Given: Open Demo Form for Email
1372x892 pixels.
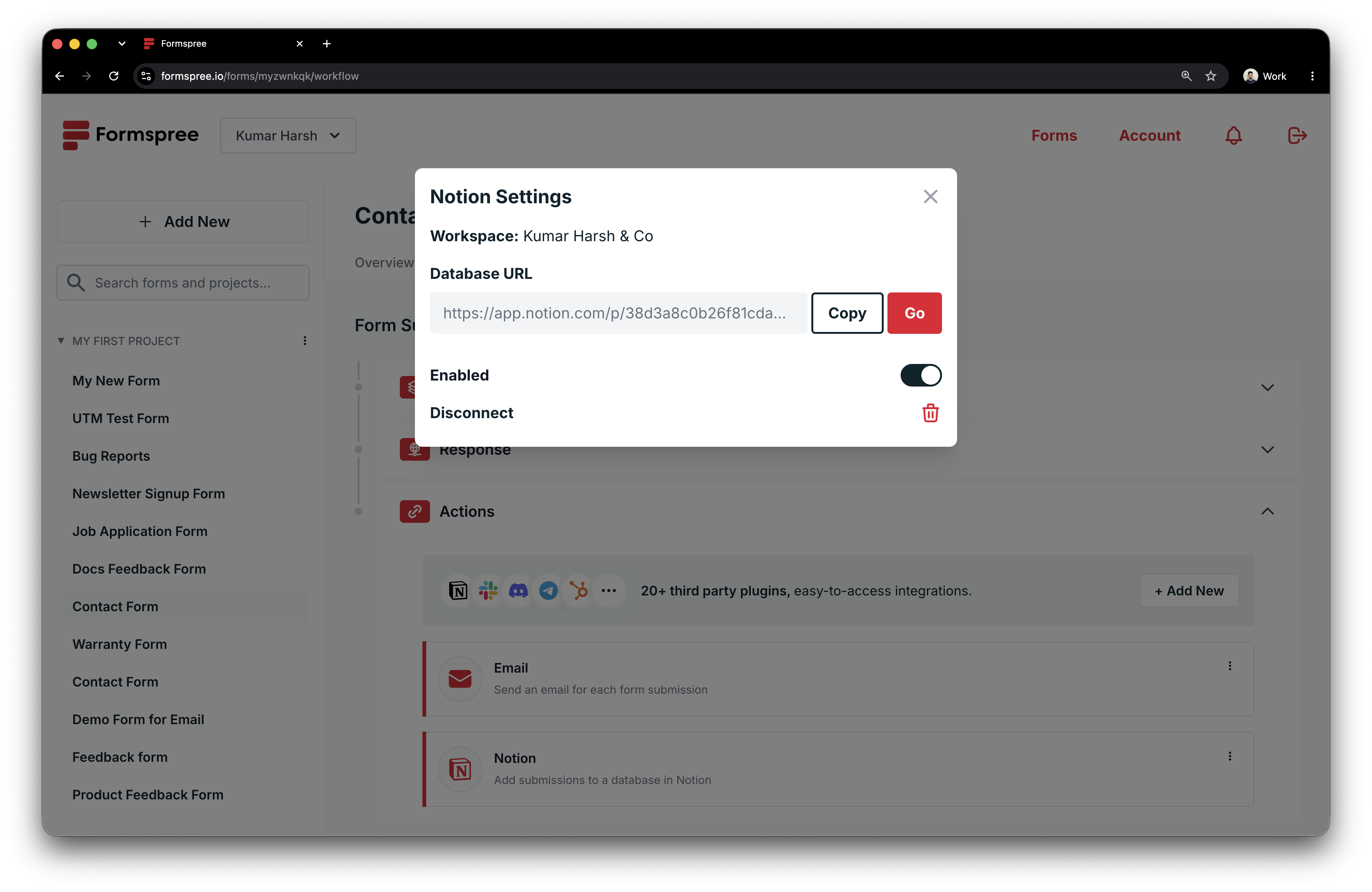Looking at the screenshot, I should click(138, 720).
